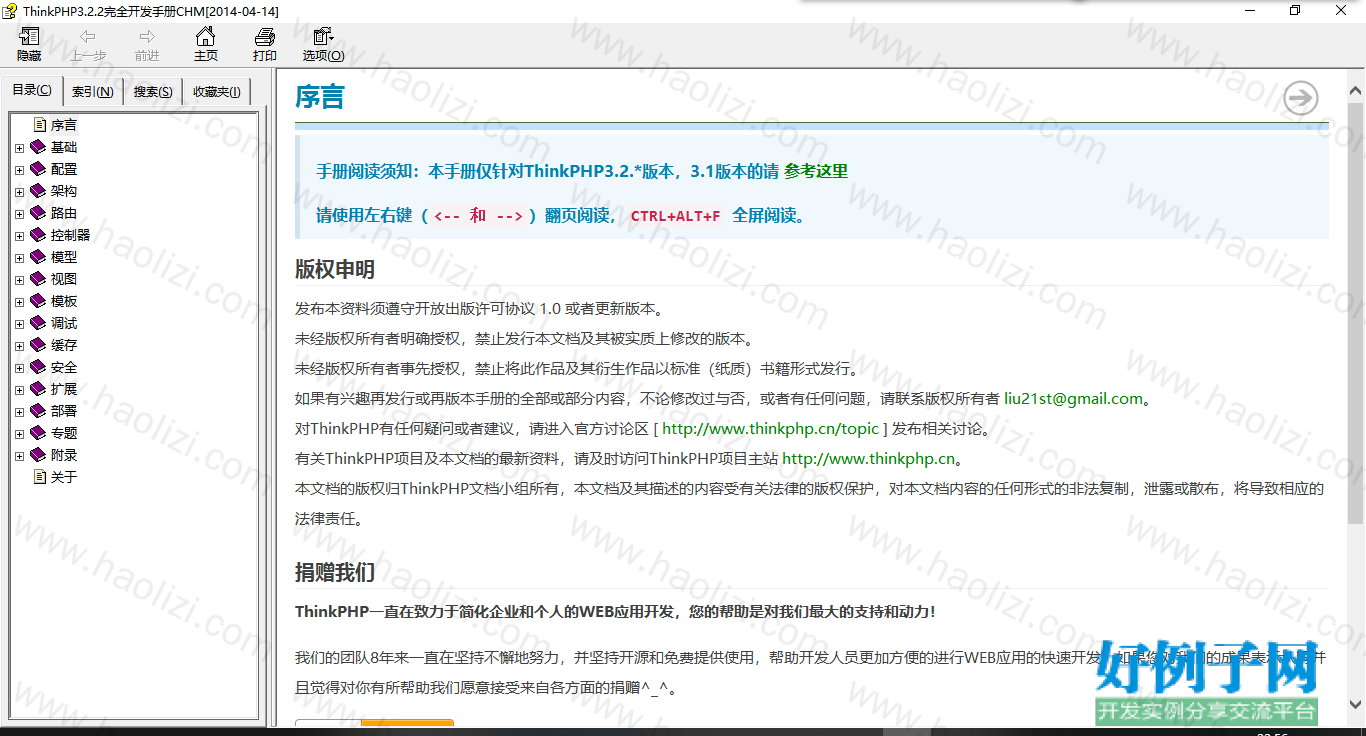This screenshot has height=736, width=1366.
Task: Click the page icon beside 关于
Action: click(40, 477)
